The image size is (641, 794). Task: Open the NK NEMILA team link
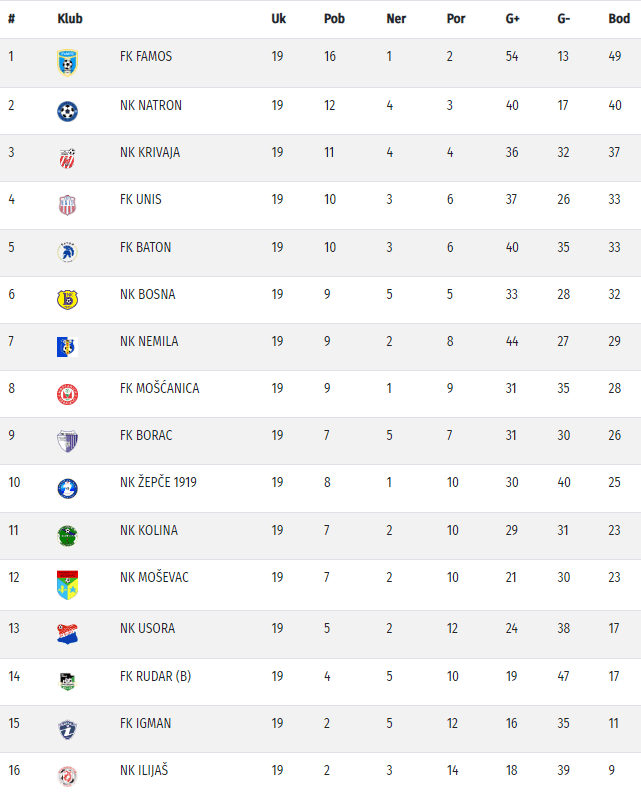point(149,341)
